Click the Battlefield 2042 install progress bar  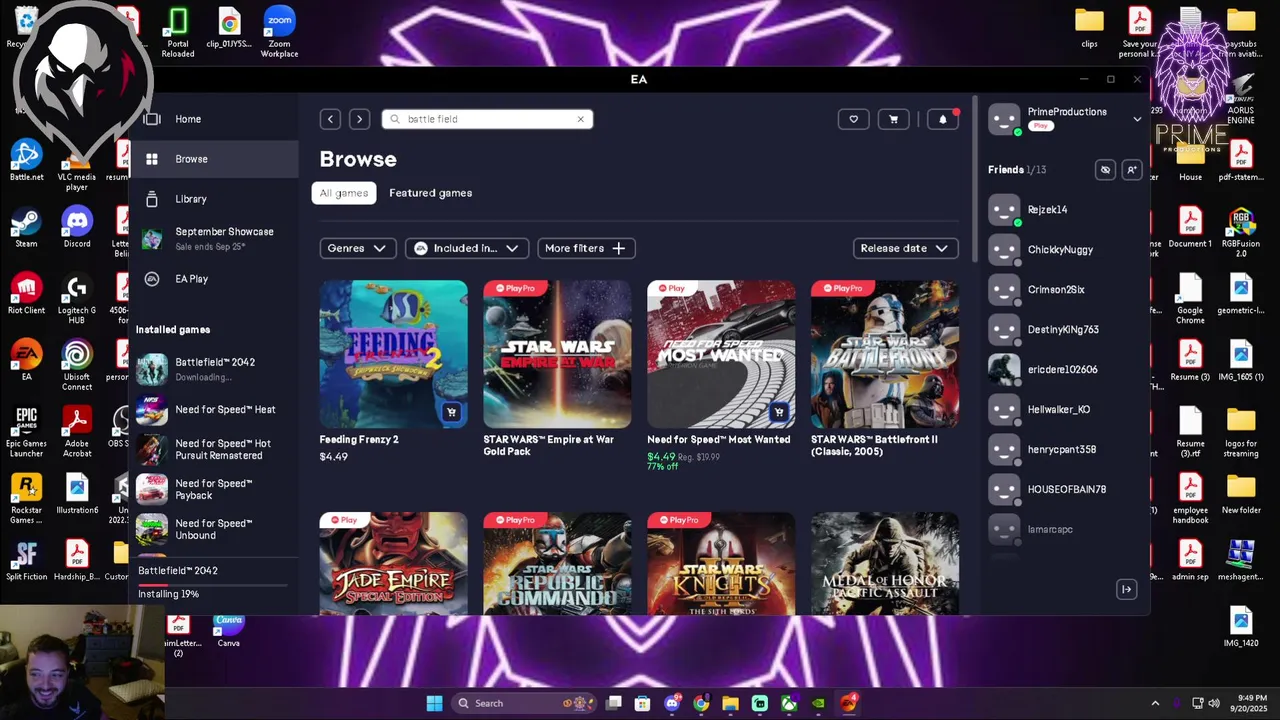coord(213,584)
